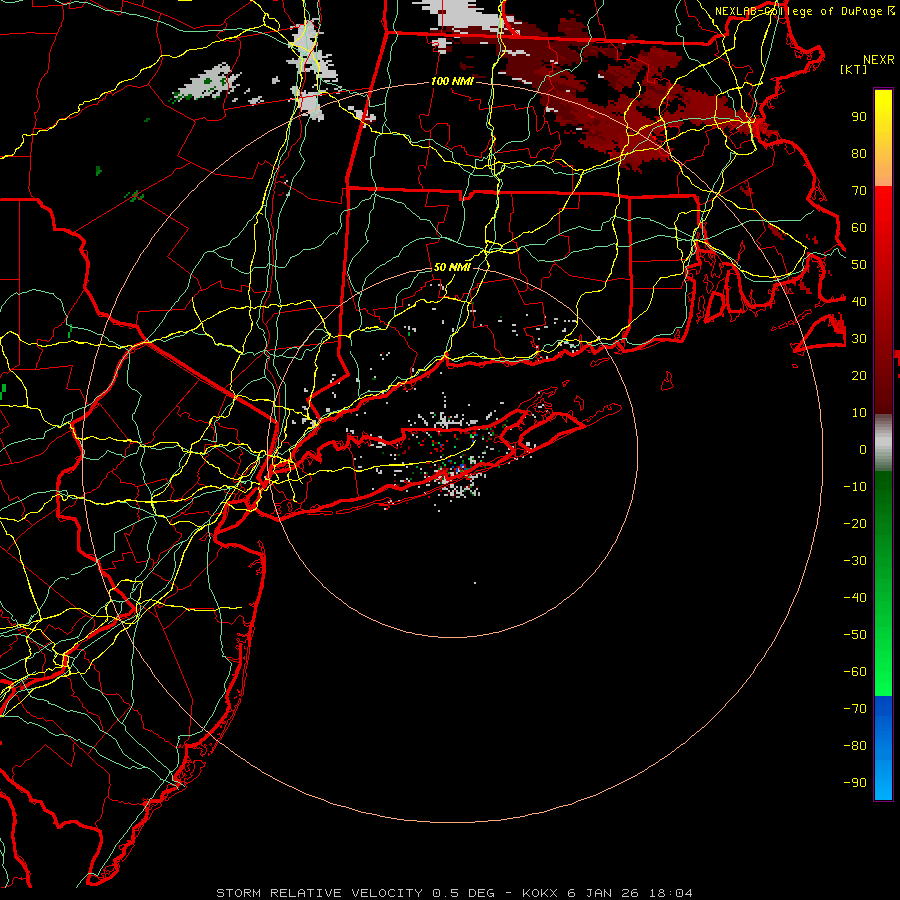This screenshot has height=900, width=900.
Task: Click the 50 NMI range ring label
Action: pyautogui.click(x=452, y=267)
